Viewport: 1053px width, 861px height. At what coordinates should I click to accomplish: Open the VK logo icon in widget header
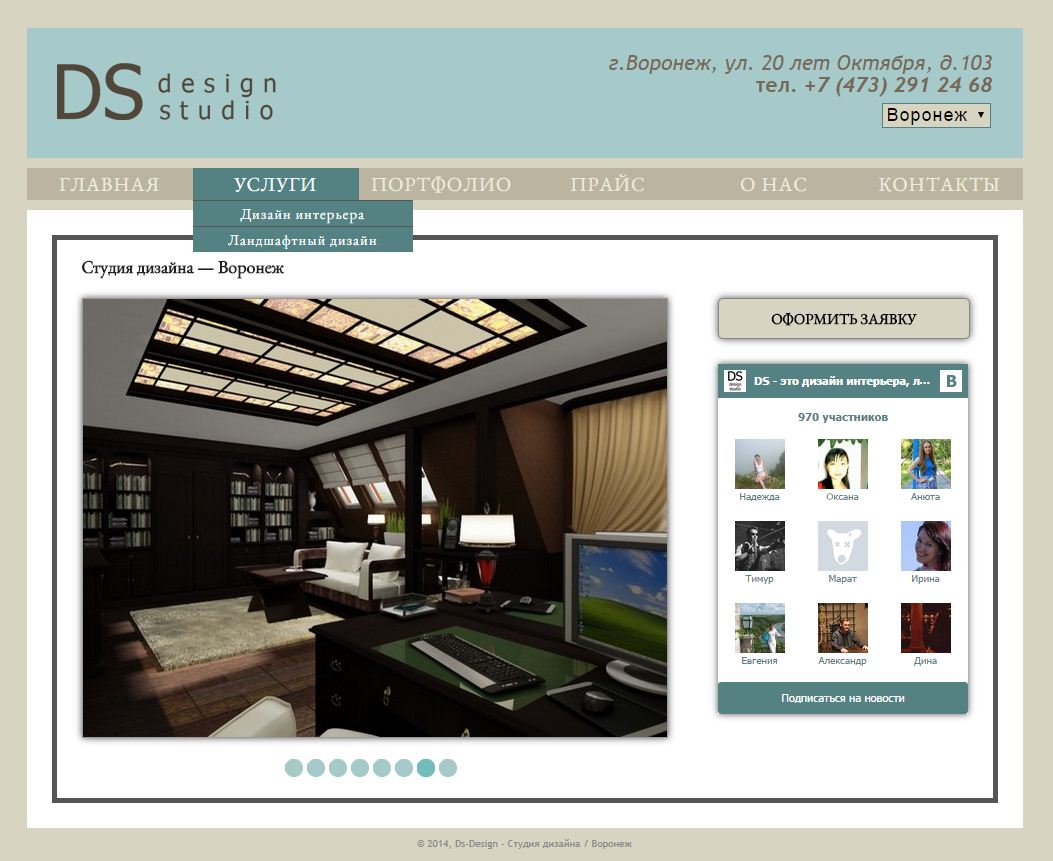coord(950,381)
